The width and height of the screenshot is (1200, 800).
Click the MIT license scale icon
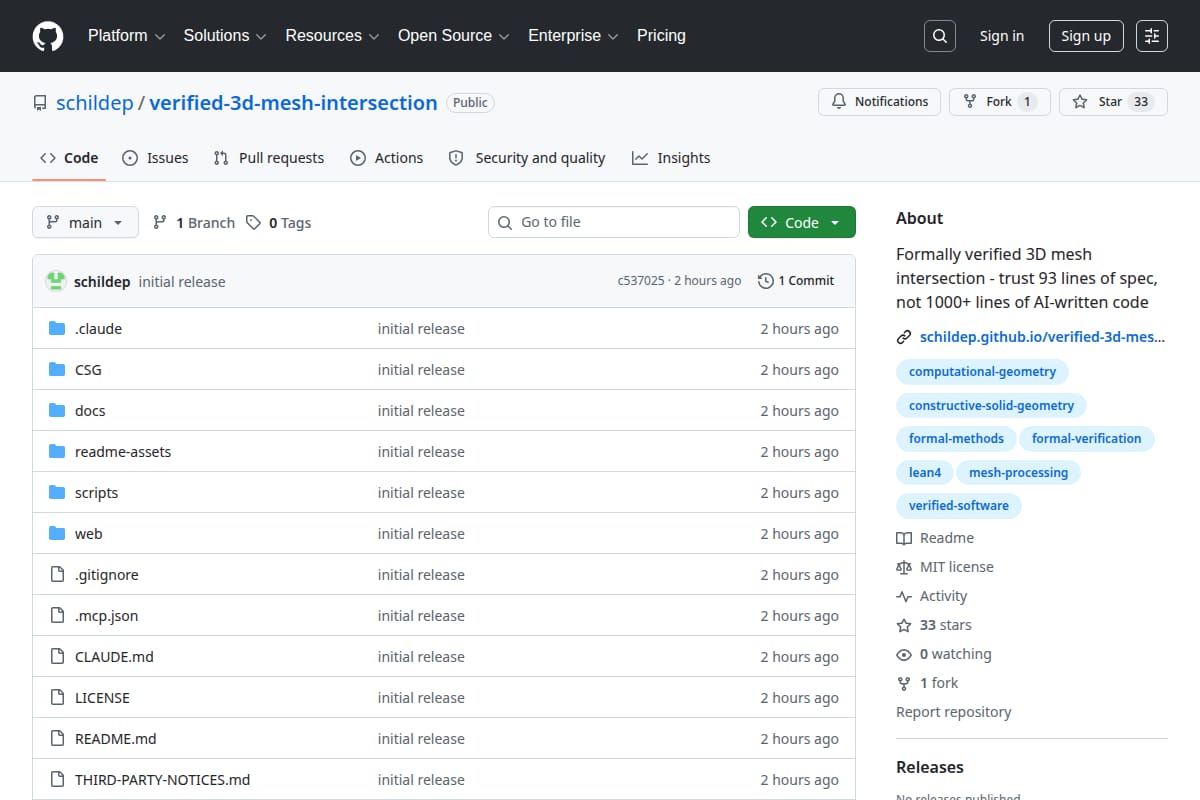[904, 567]
